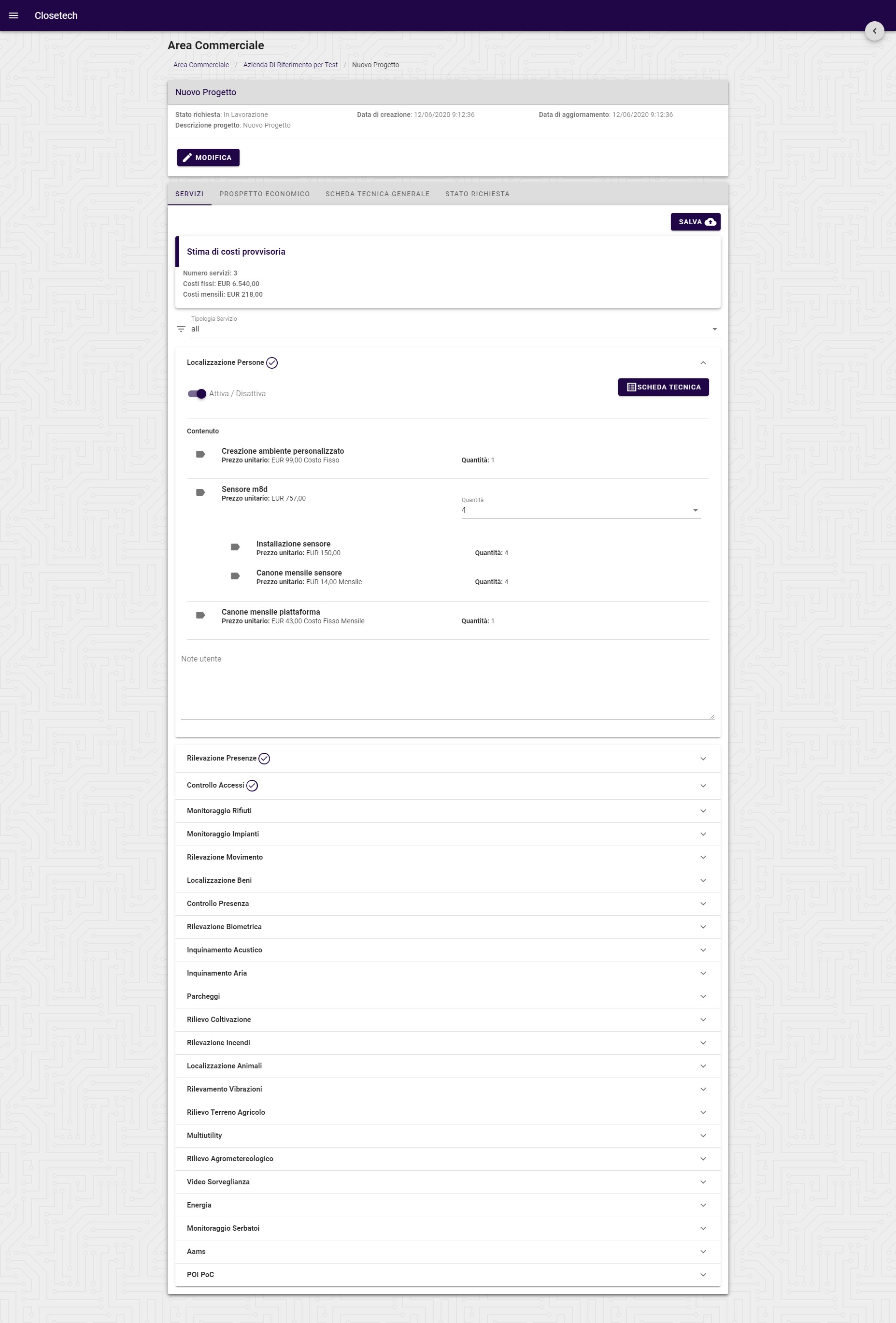This screenshot has height=1323, width=896.
Task: Toggle the Attiva / Disattiva switch
Action: 197,394
